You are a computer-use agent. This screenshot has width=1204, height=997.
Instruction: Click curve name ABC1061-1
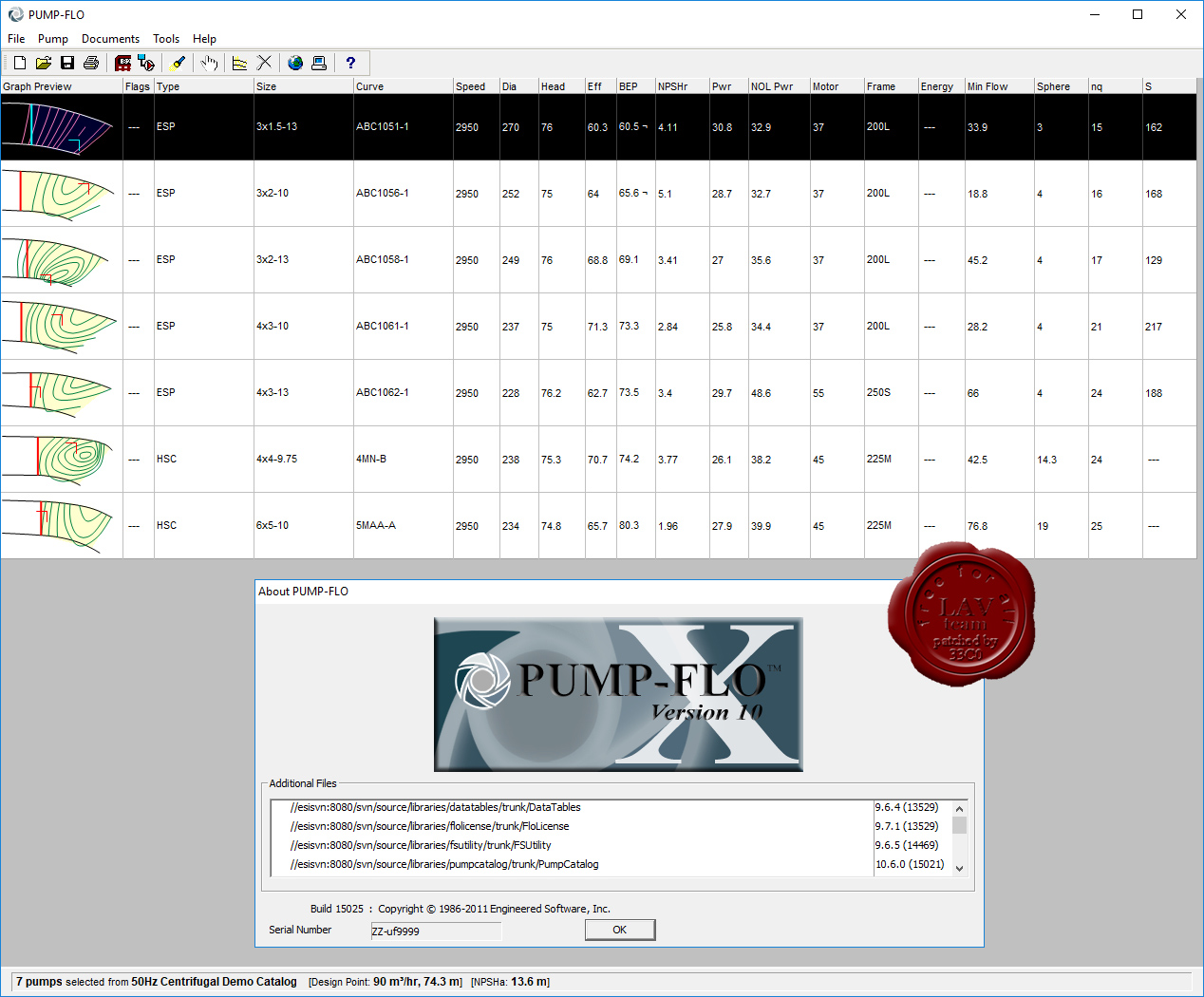(x=383, y=326)
